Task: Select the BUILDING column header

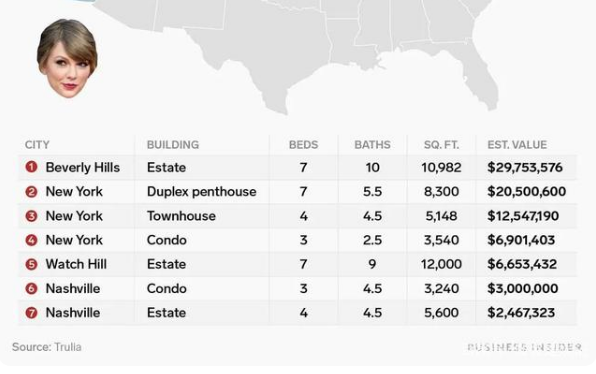Action: (173, 145)
